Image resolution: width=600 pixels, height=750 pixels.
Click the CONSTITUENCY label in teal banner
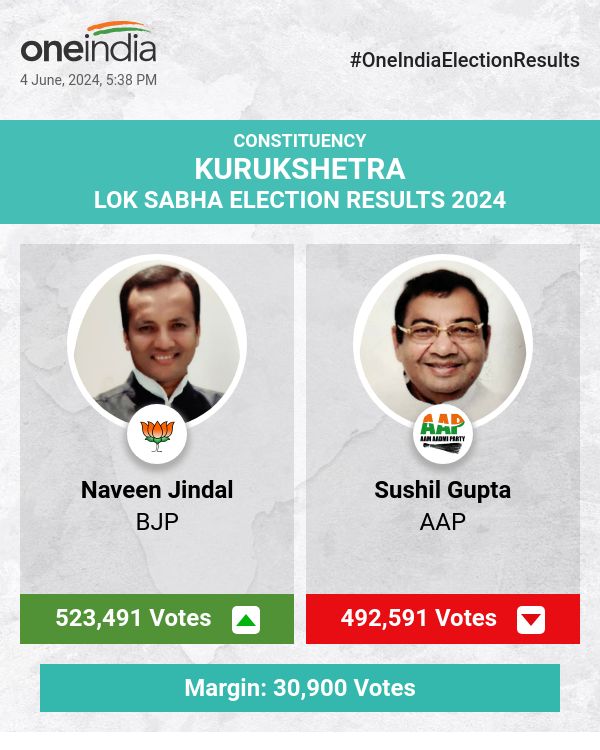300,141
